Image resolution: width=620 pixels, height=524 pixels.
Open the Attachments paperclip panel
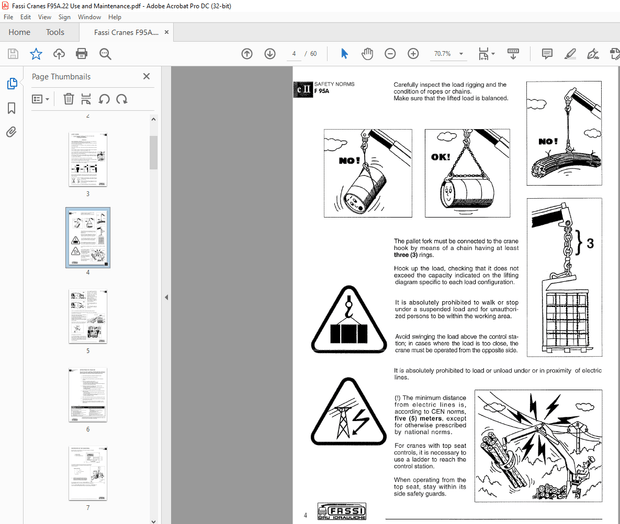[11, 131]
